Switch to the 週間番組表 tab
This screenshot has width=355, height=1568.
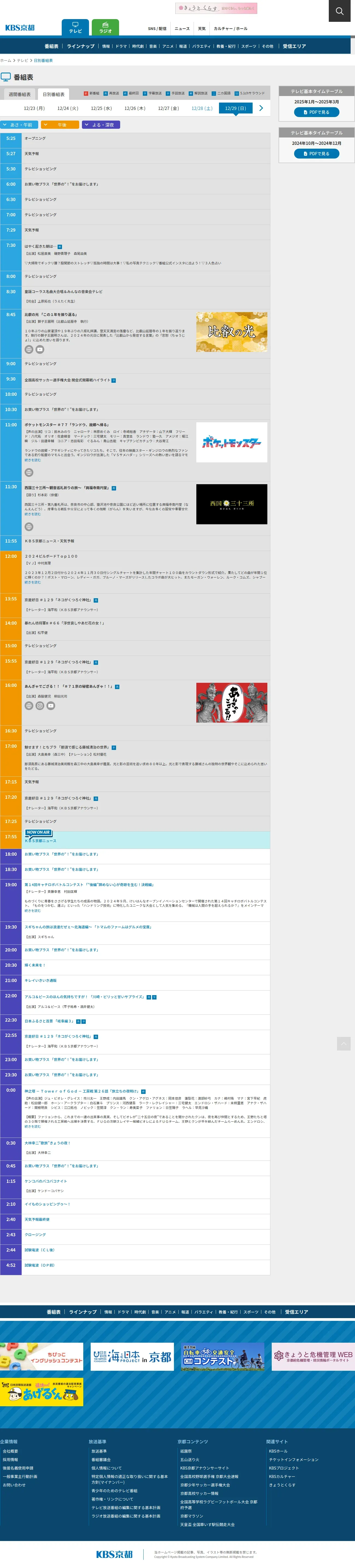coord(19,94)
